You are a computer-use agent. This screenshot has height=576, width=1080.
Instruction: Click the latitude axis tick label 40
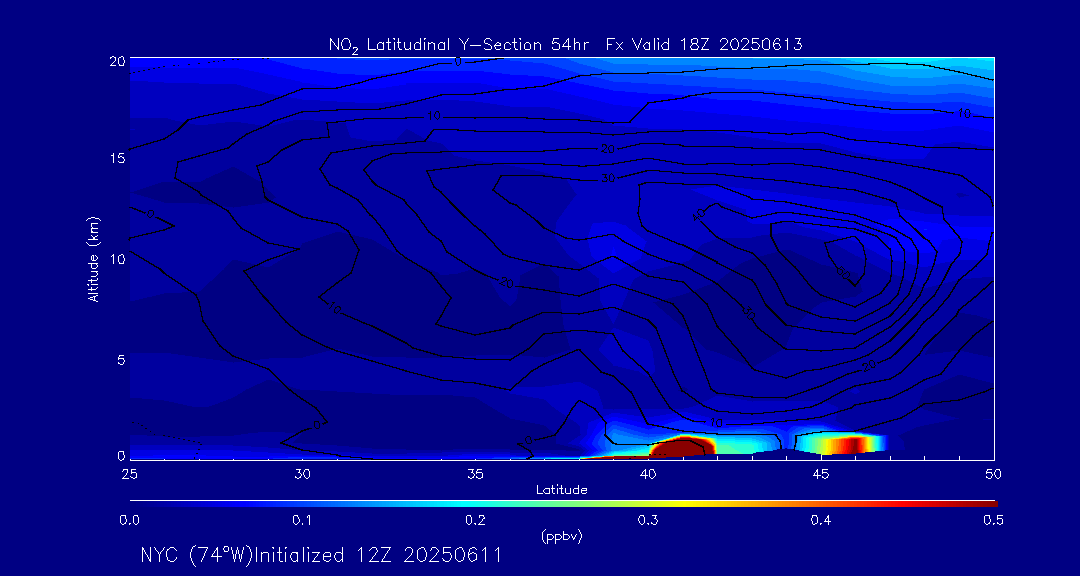648,473
